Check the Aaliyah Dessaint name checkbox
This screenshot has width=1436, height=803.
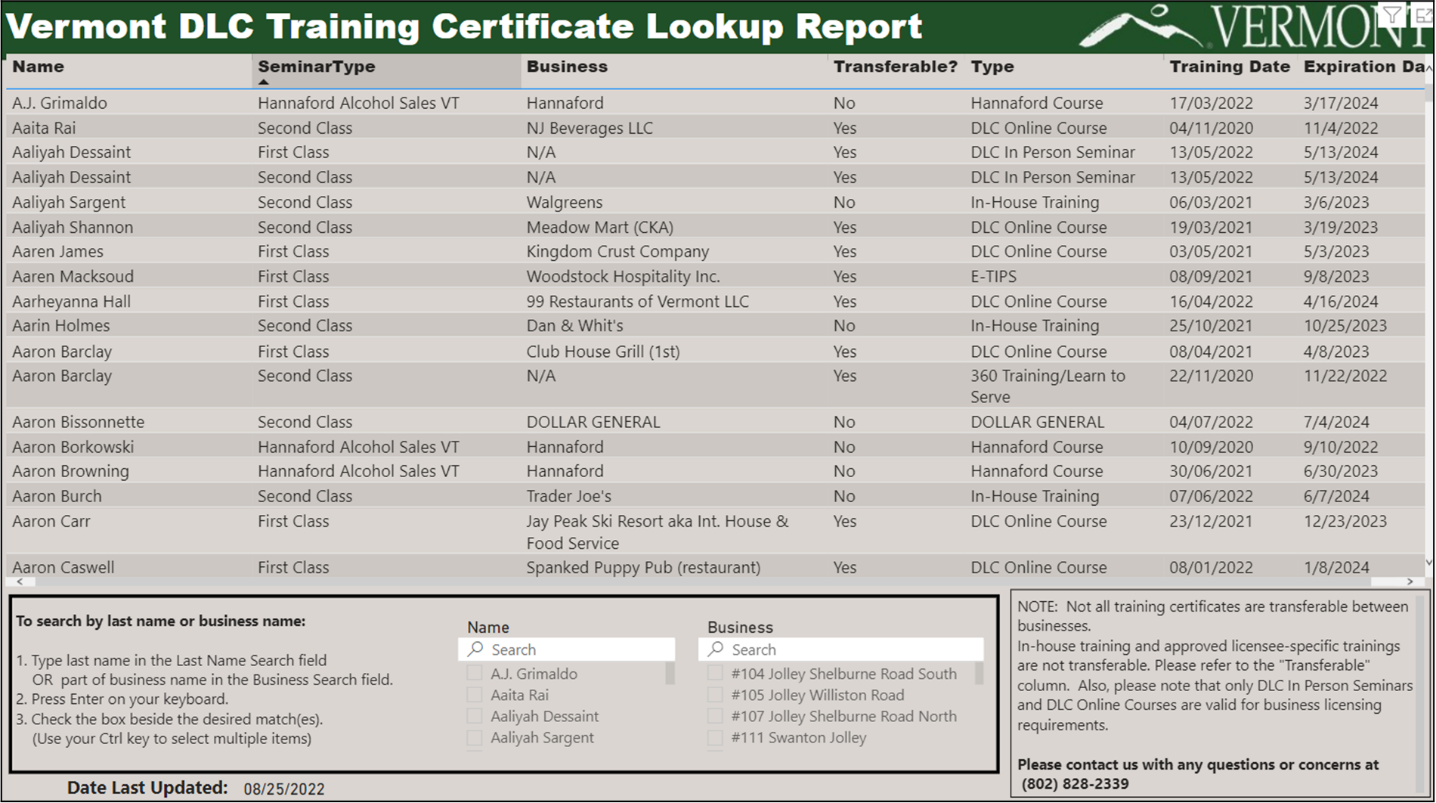point(474,716)
